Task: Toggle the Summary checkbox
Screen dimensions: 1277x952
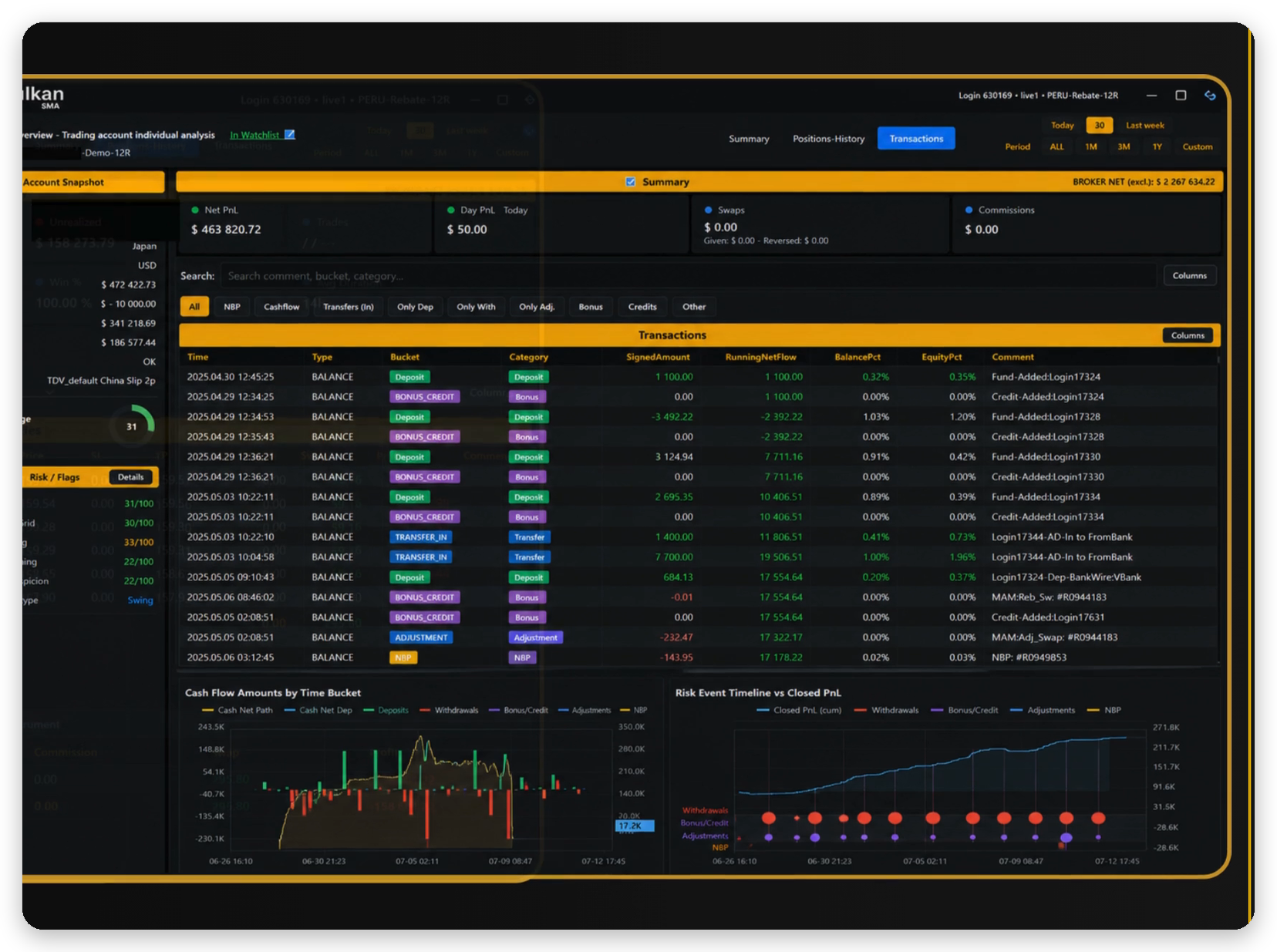Action: pos(630,182)
